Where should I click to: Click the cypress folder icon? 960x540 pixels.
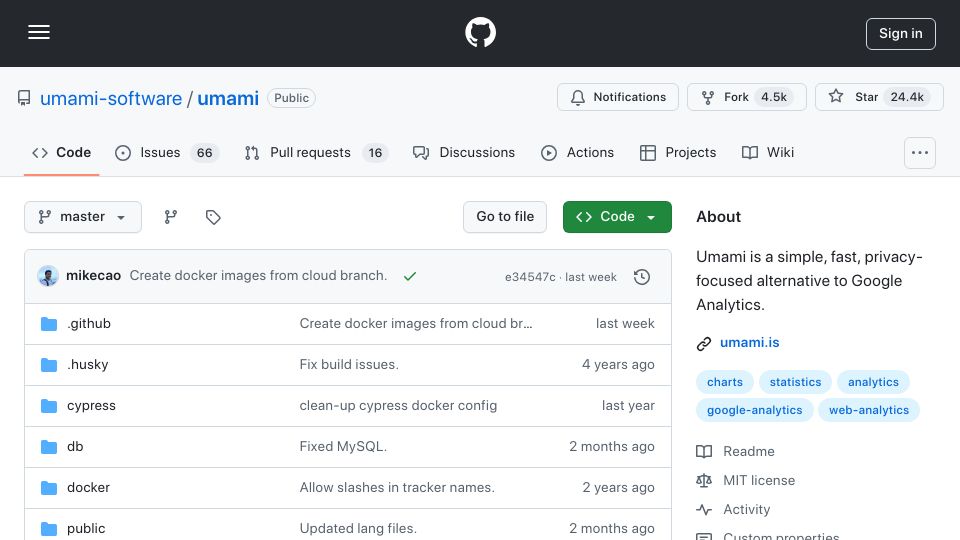coord(49,406)
